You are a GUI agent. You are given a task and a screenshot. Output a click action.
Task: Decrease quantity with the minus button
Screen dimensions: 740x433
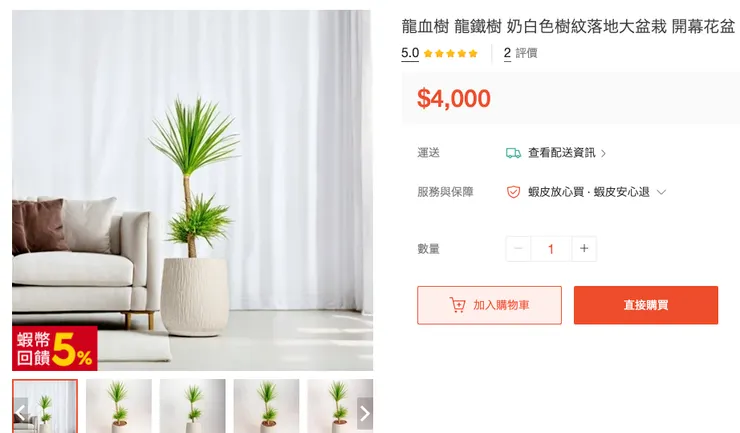(x=518, y=248)
